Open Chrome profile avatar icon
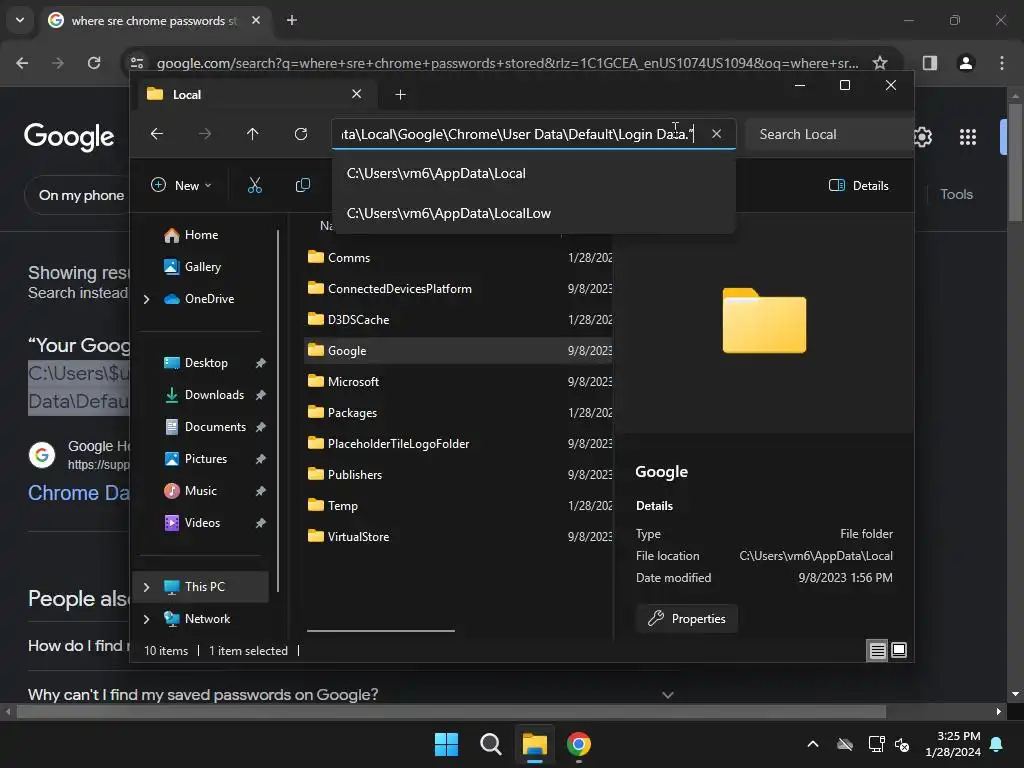Image resolution: width=1024 pixels, height=768 pixels. pos(966,63)
